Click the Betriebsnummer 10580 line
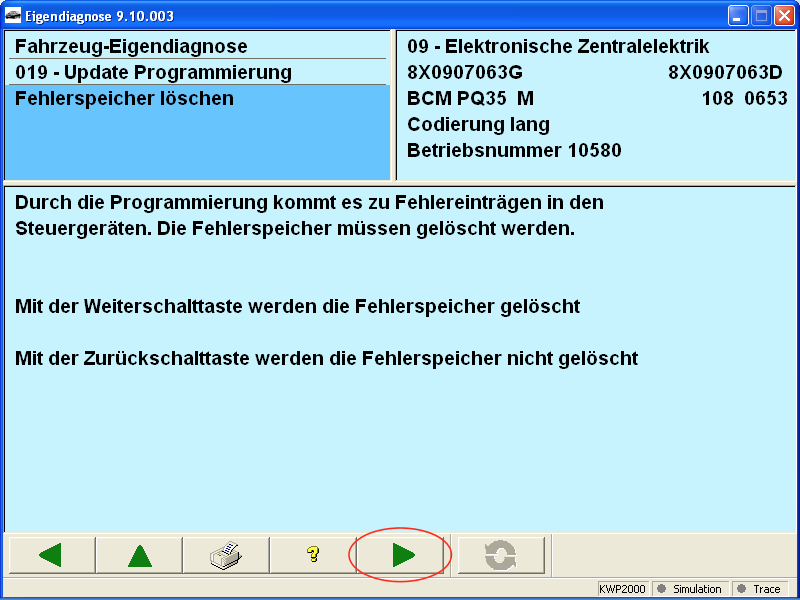This screenshot has height=600, width=800. 514,151
